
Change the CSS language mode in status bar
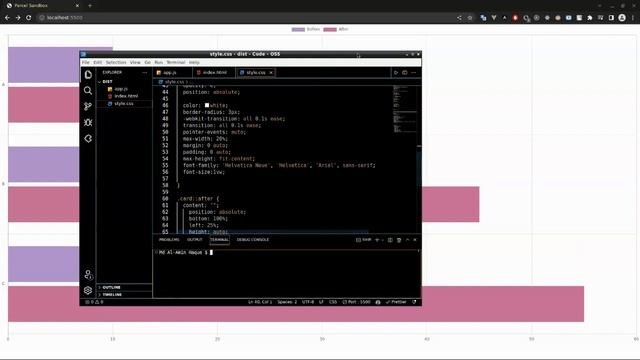pyautogui.click(x=333, y=302)
